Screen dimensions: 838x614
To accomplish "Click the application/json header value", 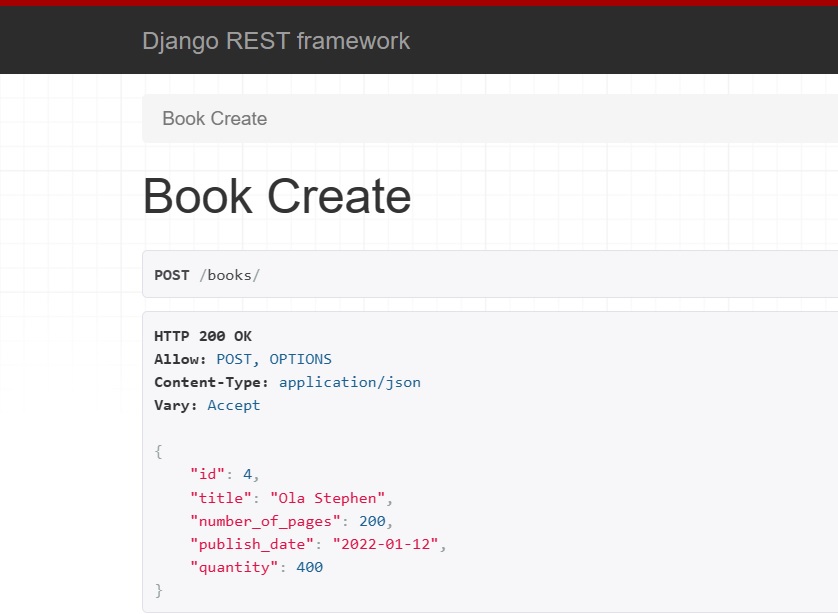I will pos(350,382).
